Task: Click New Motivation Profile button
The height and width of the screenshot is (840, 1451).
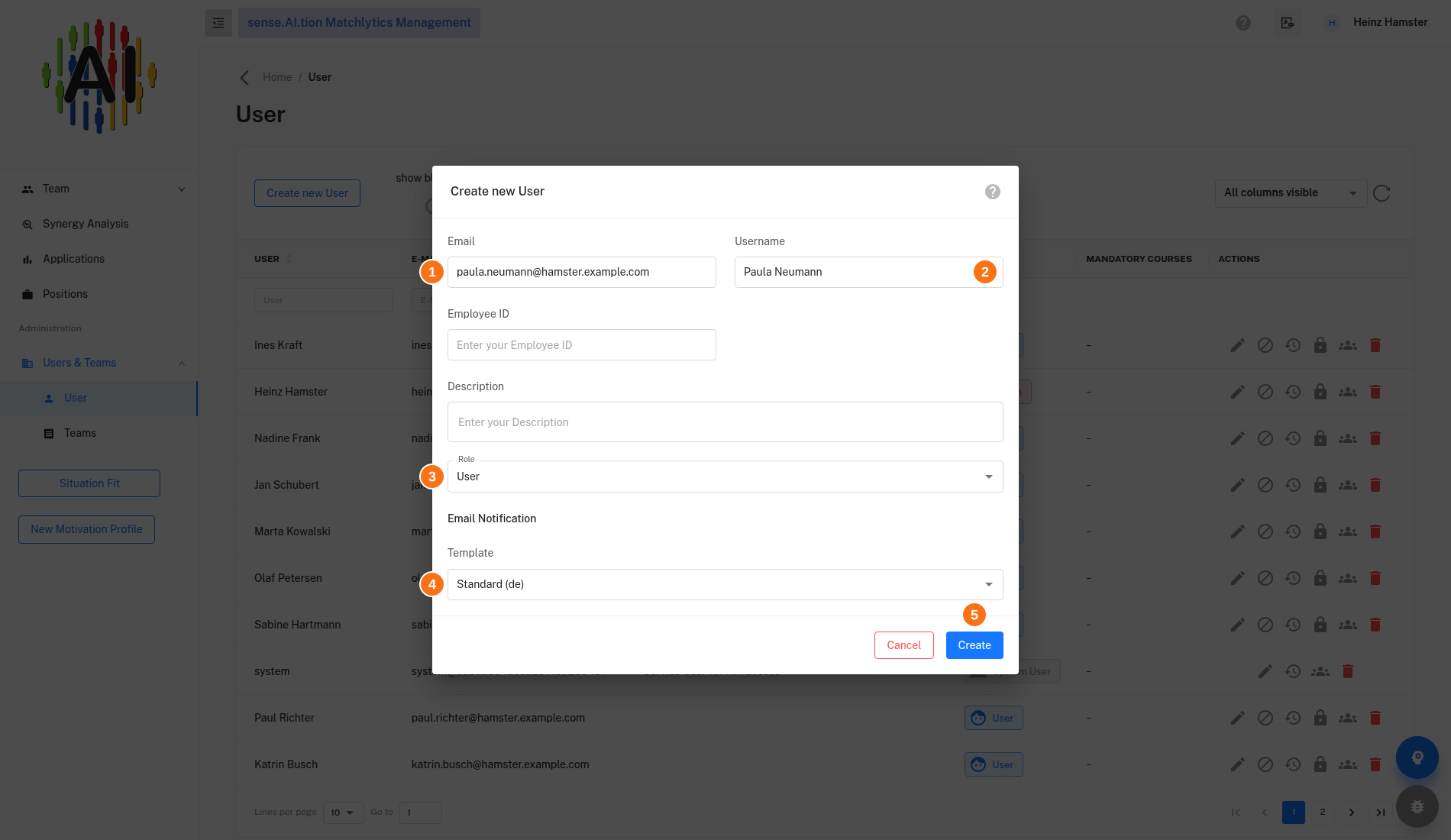Action: (x=86, y=529)
